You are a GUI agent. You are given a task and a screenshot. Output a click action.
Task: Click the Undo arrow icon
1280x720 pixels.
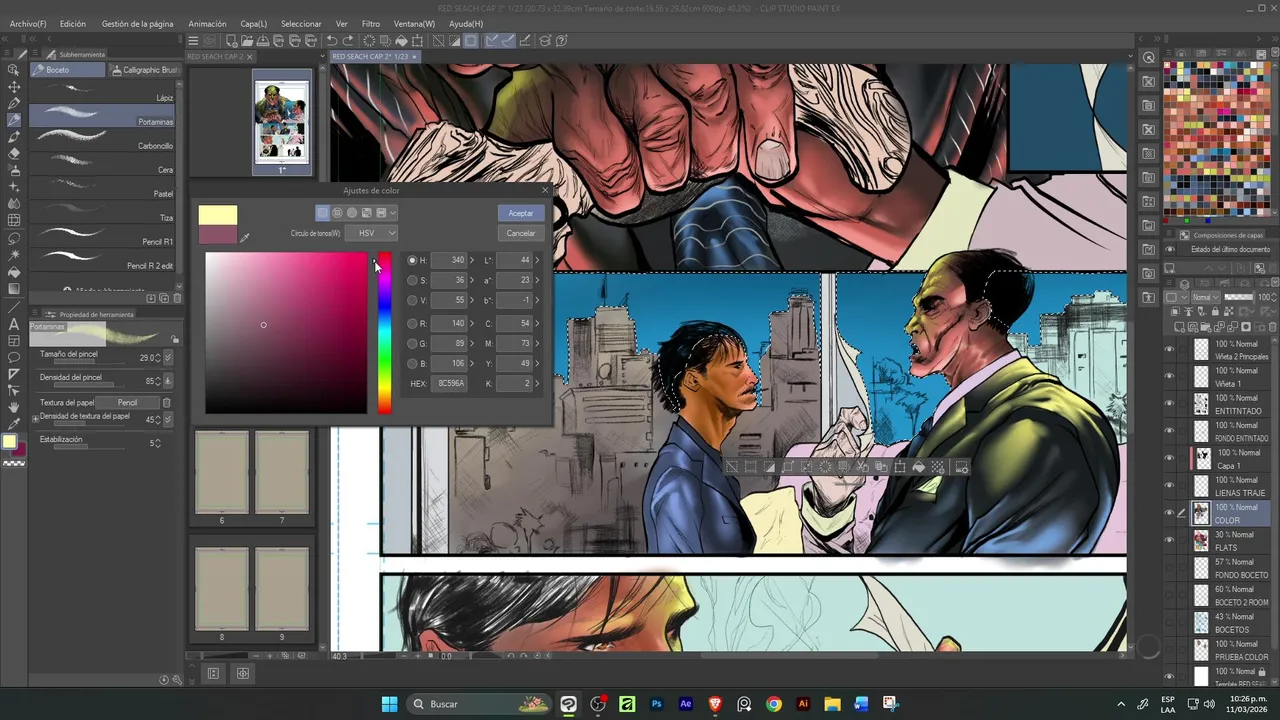click(331, 41)
